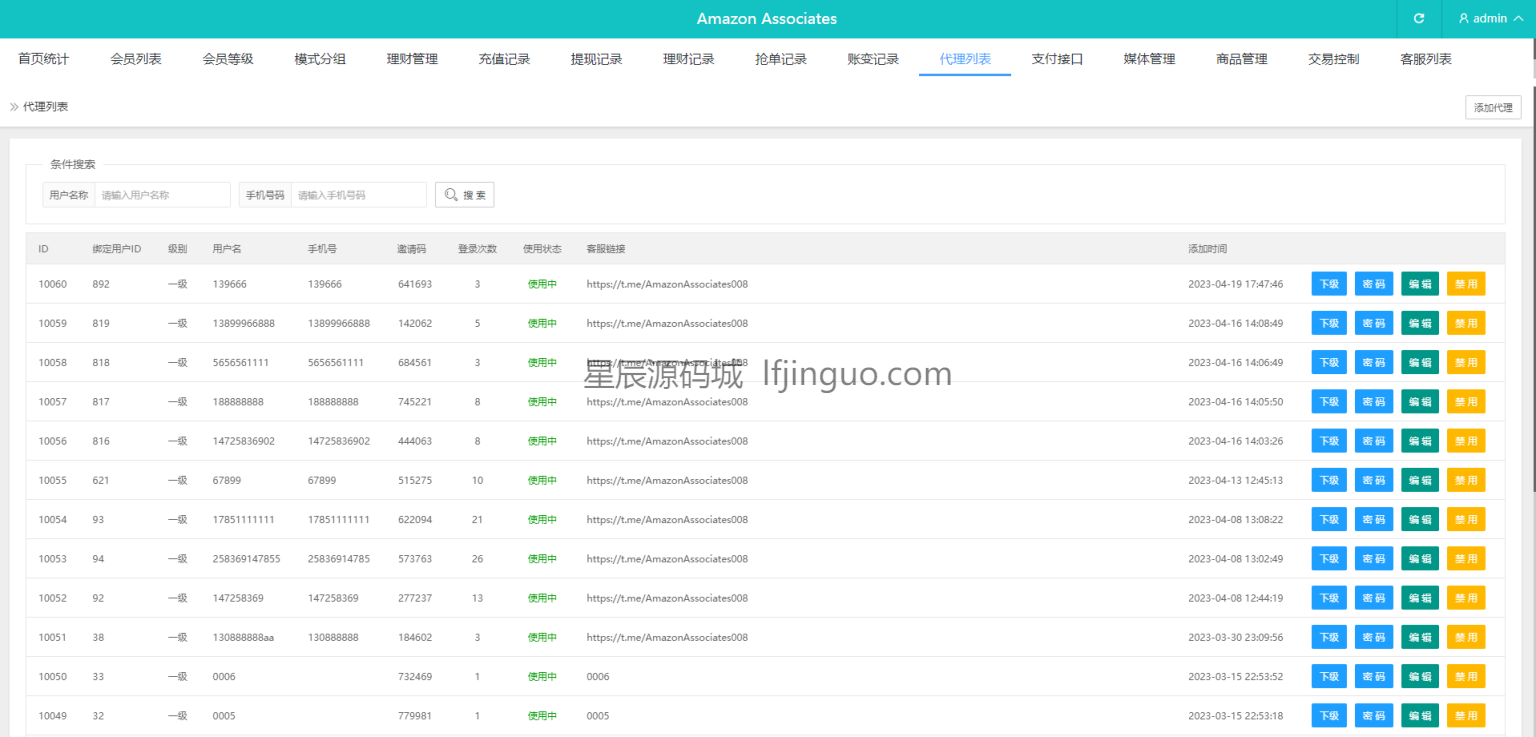Disable agent with ID 10054
The height and width of the screenshot is (737, 1536).
coord(1466,519)
